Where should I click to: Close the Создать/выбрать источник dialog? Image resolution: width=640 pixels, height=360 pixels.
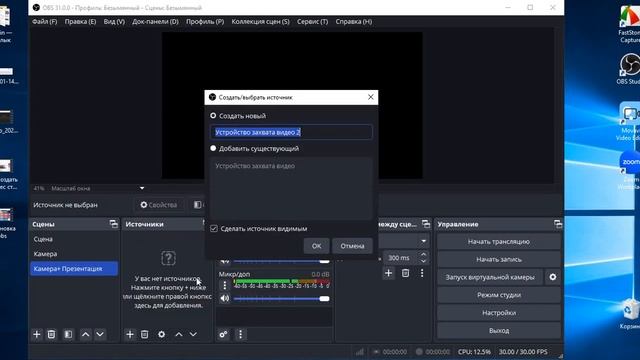370,97
